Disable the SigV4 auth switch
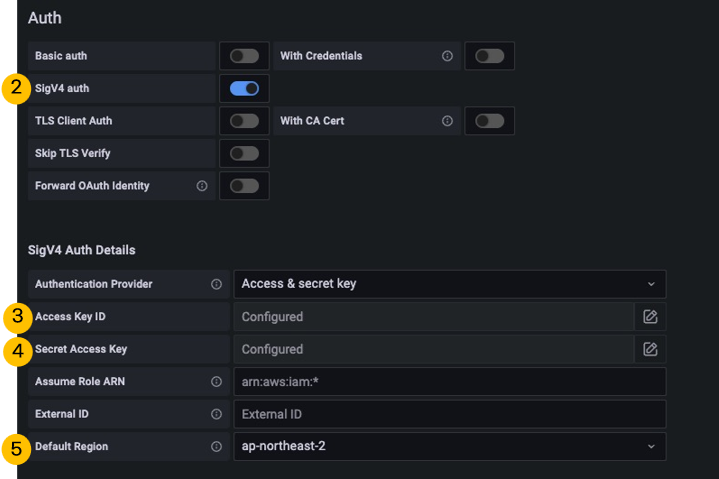This screenshot has height=479, width=719. click(244, 88)
